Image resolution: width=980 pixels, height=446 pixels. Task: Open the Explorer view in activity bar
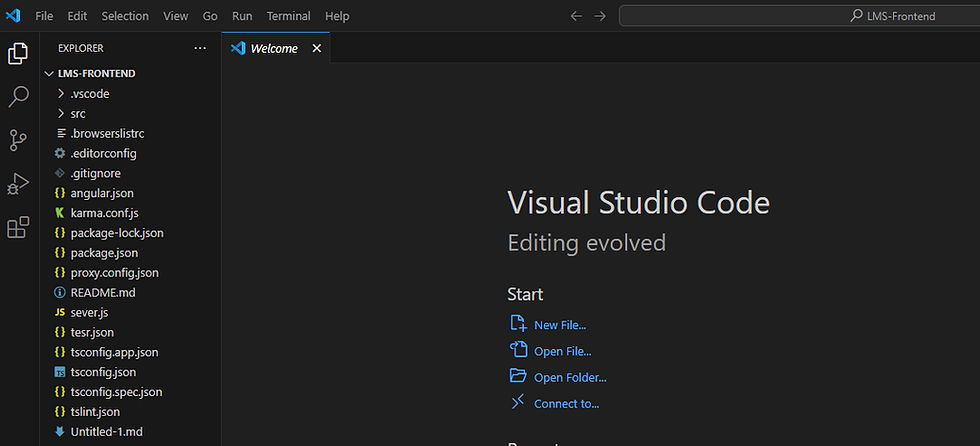point(18,54)
